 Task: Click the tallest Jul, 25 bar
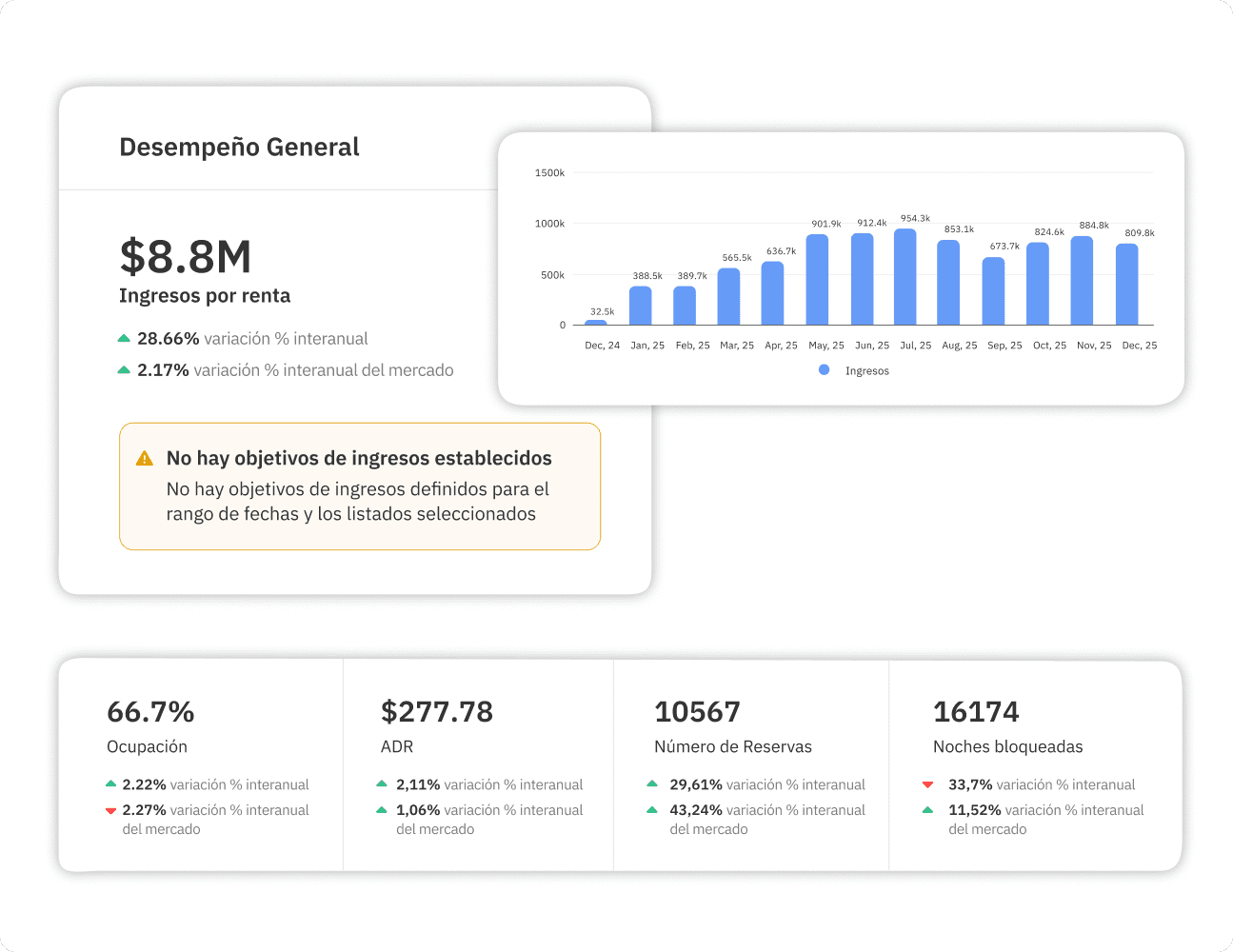pyautogui.click(x=904, y=276)
